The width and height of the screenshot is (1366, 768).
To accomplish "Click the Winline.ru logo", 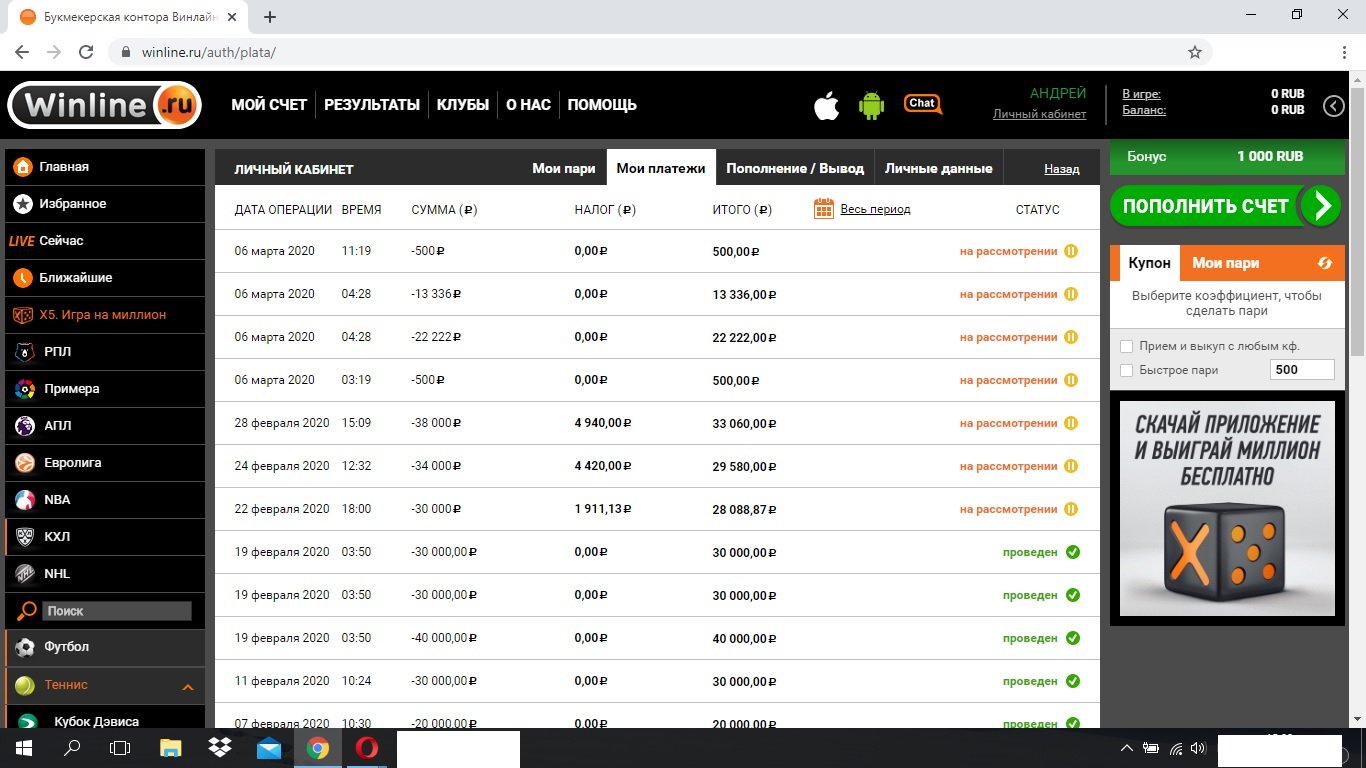I will [104, 105].
